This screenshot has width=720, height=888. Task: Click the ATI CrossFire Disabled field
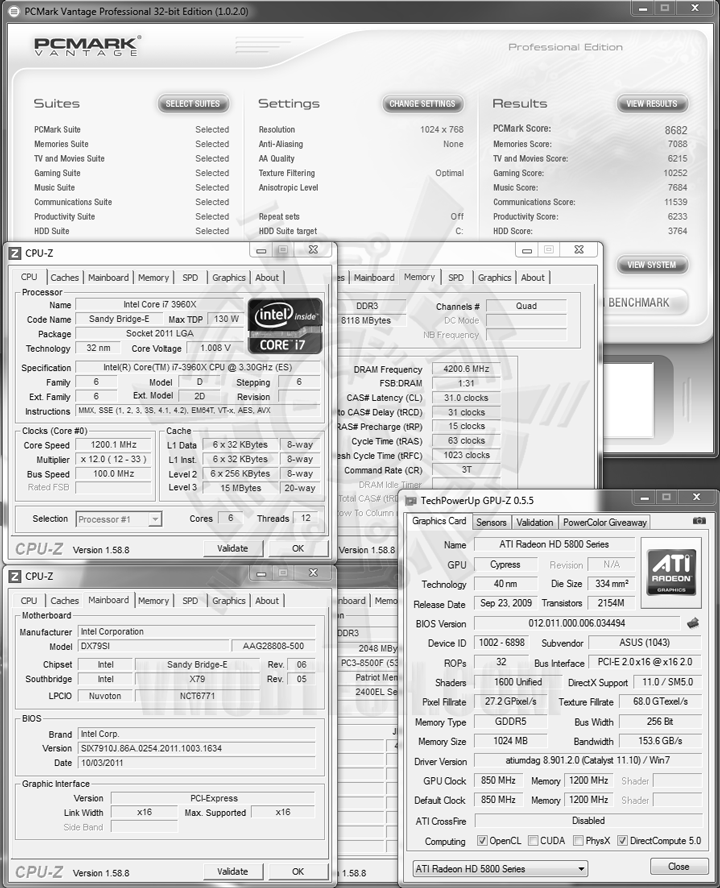[x=588, y=820]
